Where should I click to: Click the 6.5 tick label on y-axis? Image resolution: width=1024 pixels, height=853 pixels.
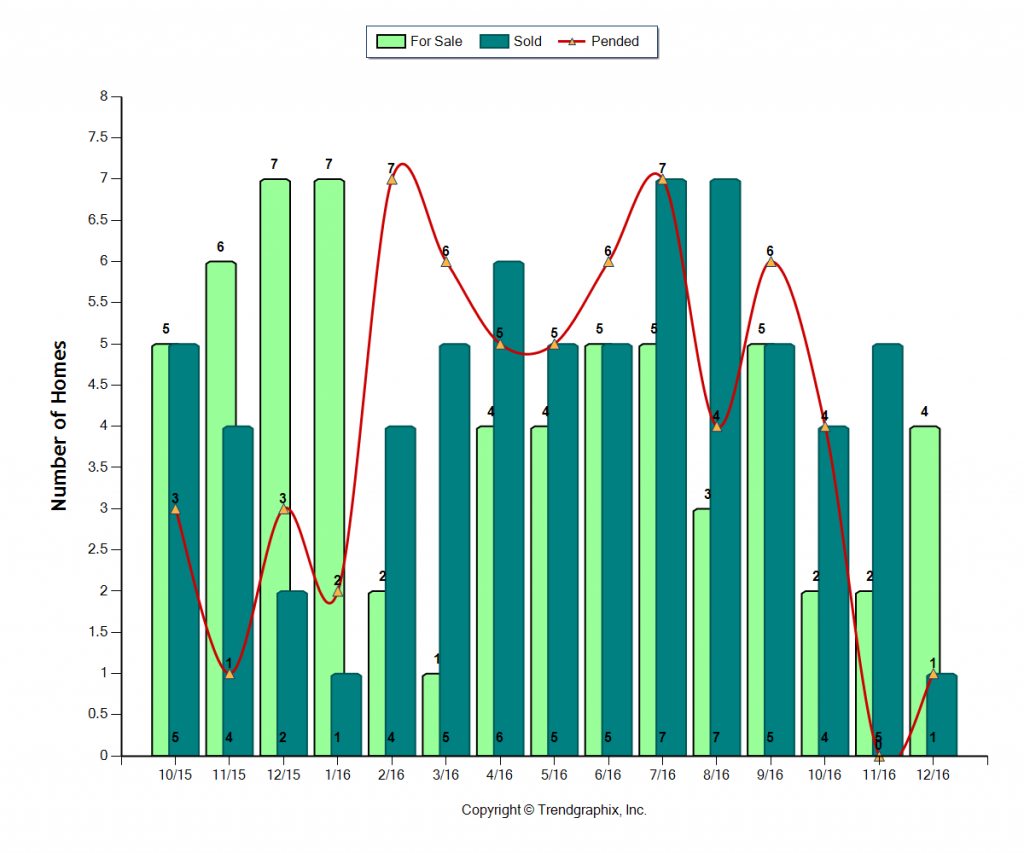(x=98, y=220)
